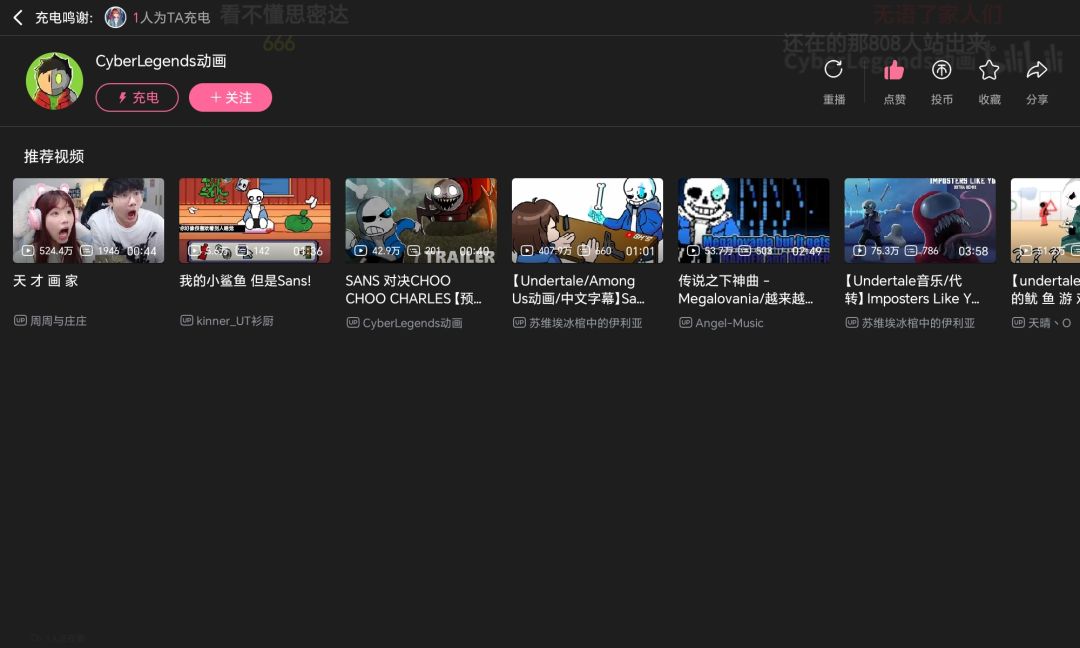This screenshot has width=1080, height=648.
Task: Click the 1人为TA充电 text
Action: tap(171, 18)
